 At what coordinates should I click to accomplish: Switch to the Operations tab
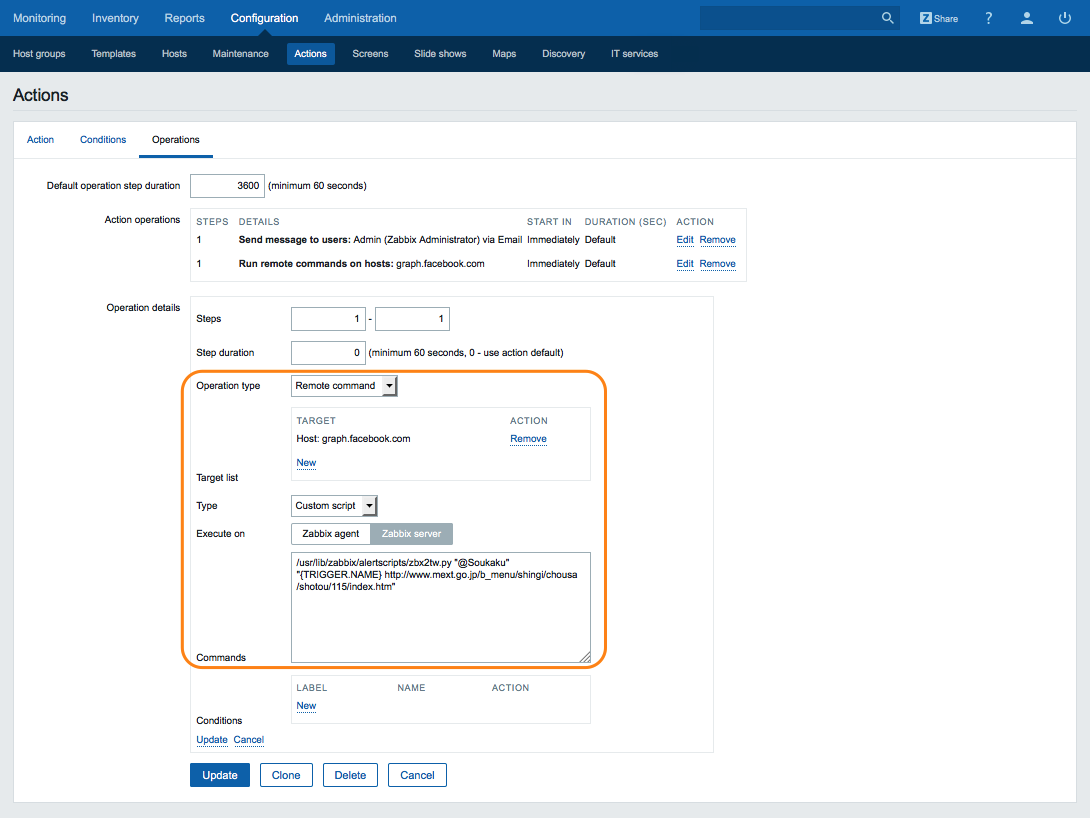pos(176,140)
